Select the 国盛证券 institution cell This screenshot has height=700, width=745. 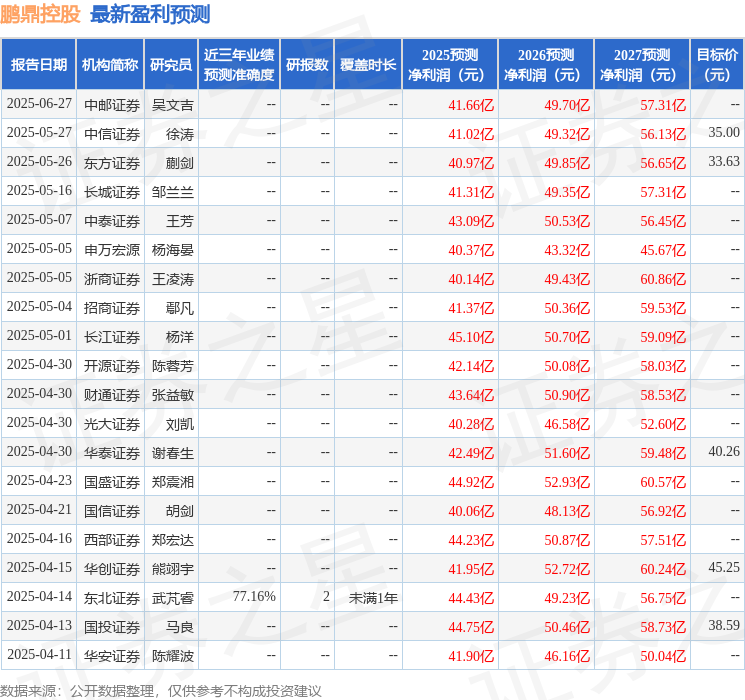(112, 482)
